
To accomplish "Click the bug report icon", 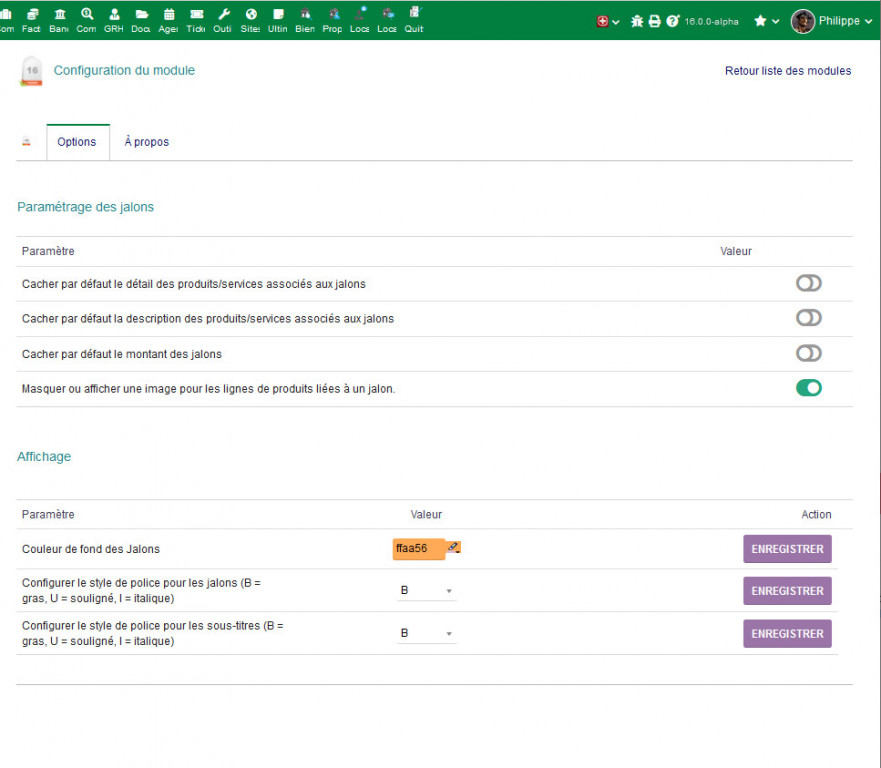I will pos(637,21).
